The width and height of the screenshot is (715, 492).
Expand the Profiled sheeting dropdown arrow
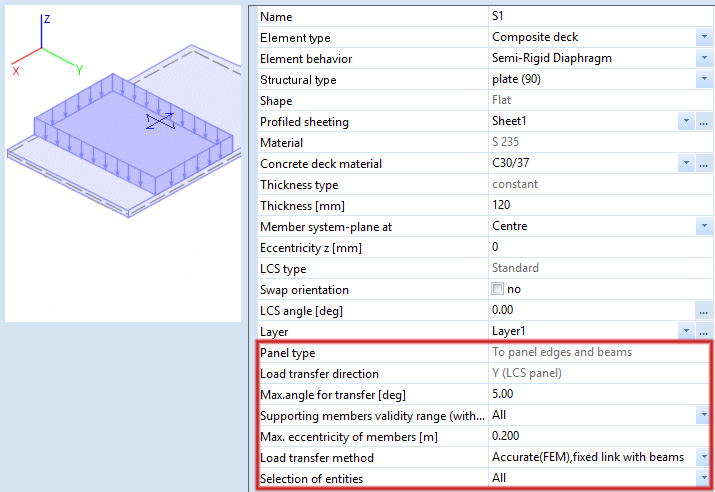(x=686, y=121)
